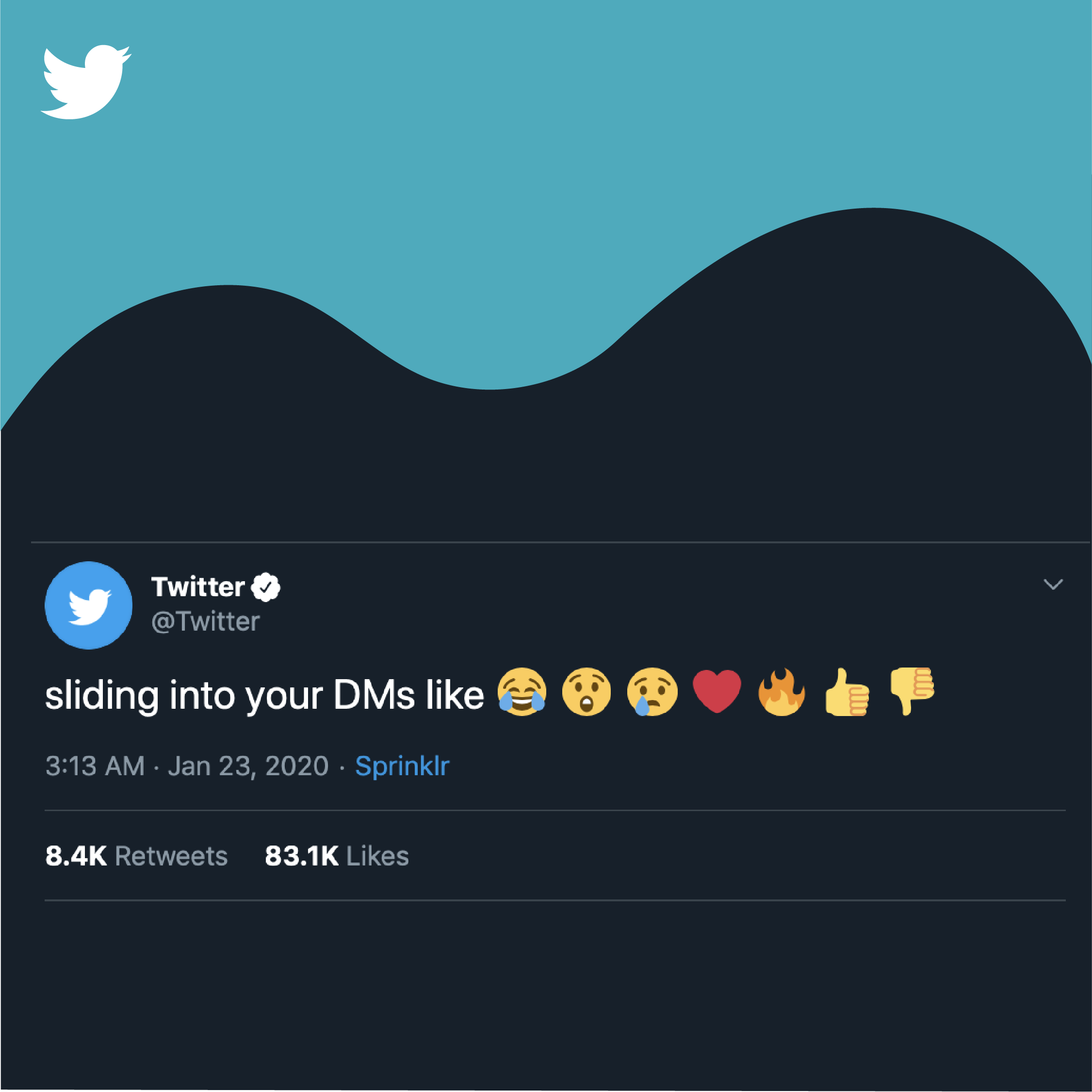Click the red heart emoji
The image size is (1092, 1092).
click(717, 691)
